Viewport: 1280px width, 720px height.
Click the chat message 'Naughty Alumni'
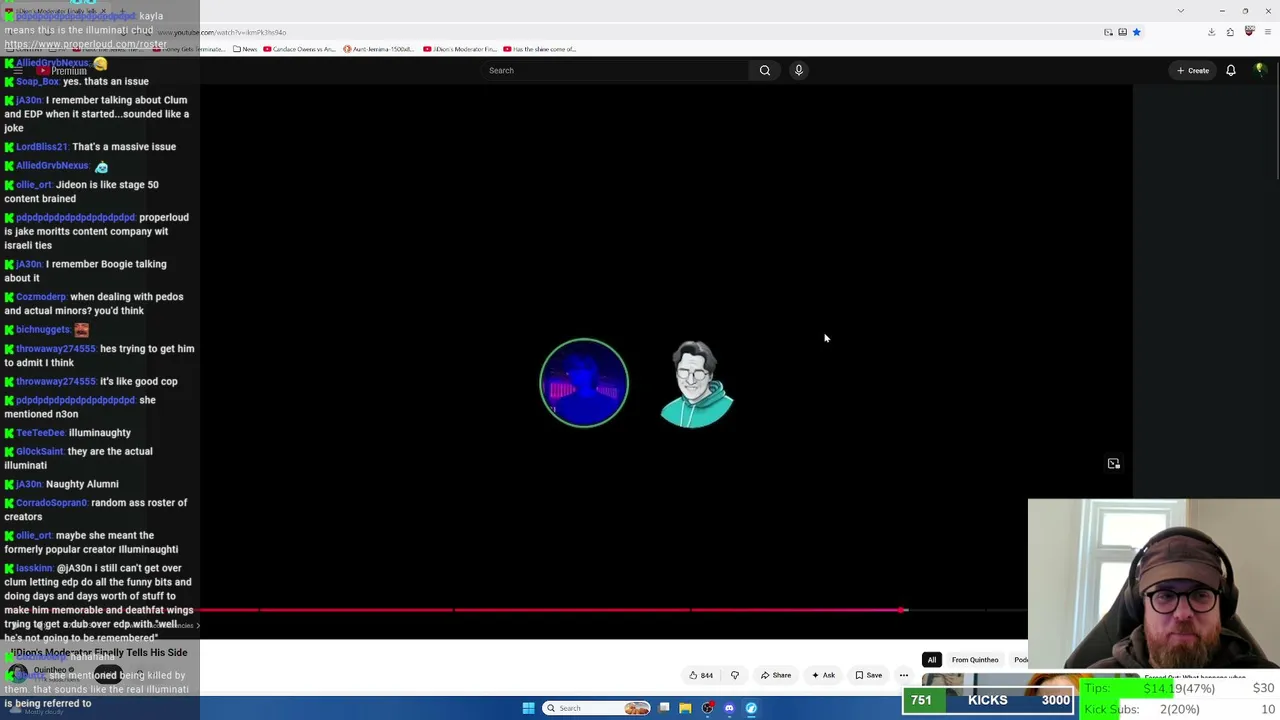tap(82, 484)
